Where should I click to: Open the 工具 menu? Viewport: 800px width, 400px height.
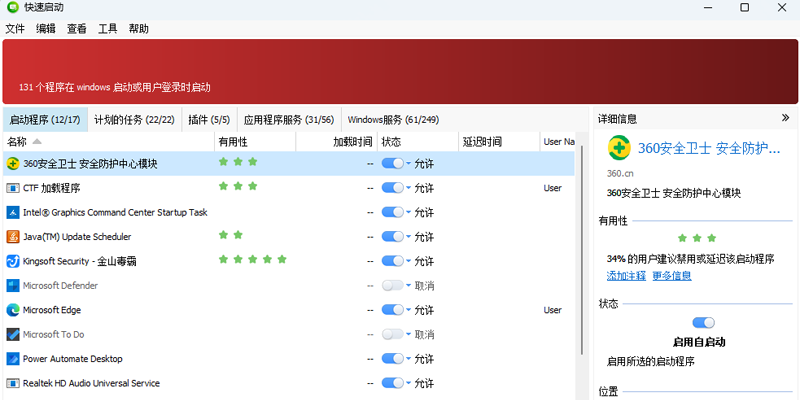pos(108,29)
